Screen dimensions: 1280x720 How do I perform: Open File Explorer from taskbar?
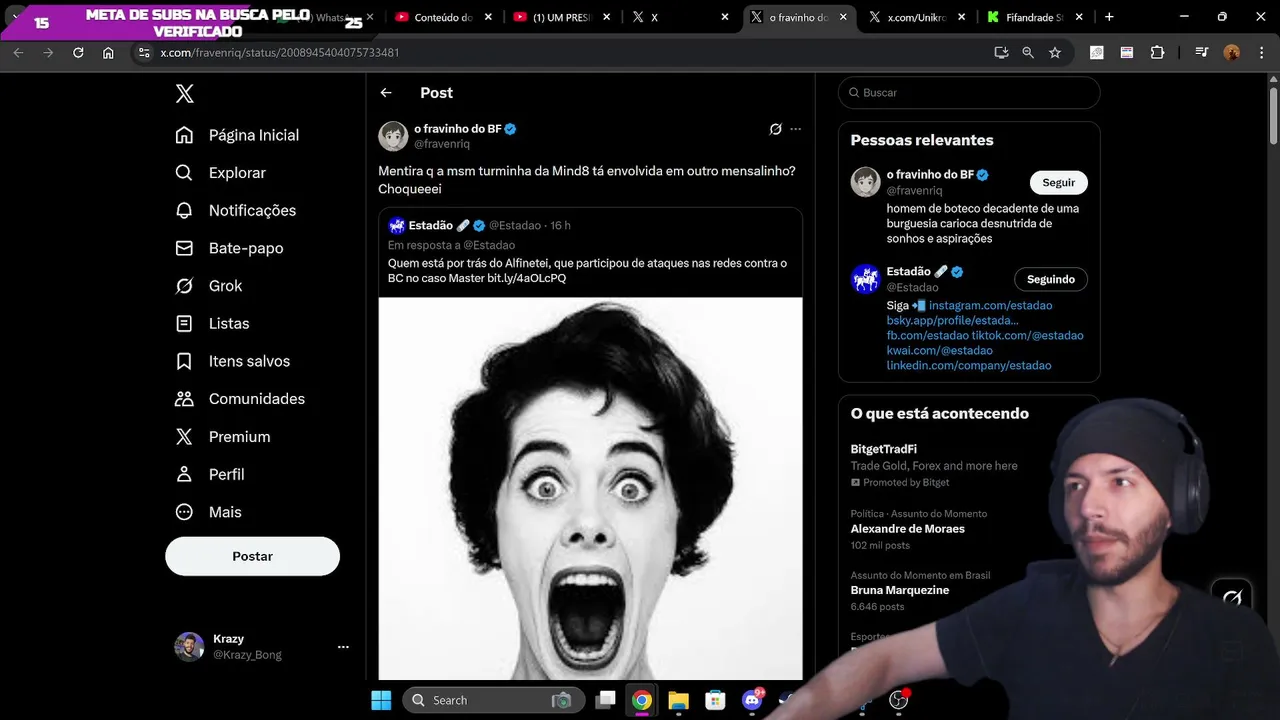coord(678,700)
